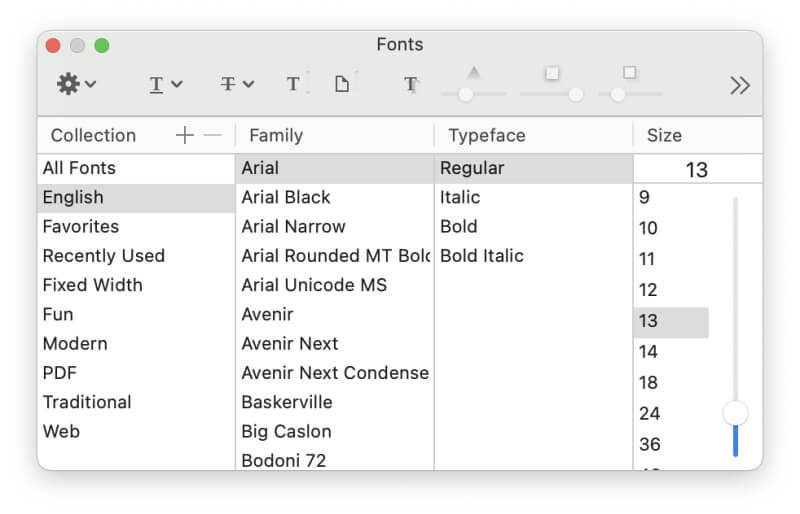This screenshot has height=514, width=800.
Task: Choose Arial Rounded MT Bold family
Action: click(x=335, y=256)
